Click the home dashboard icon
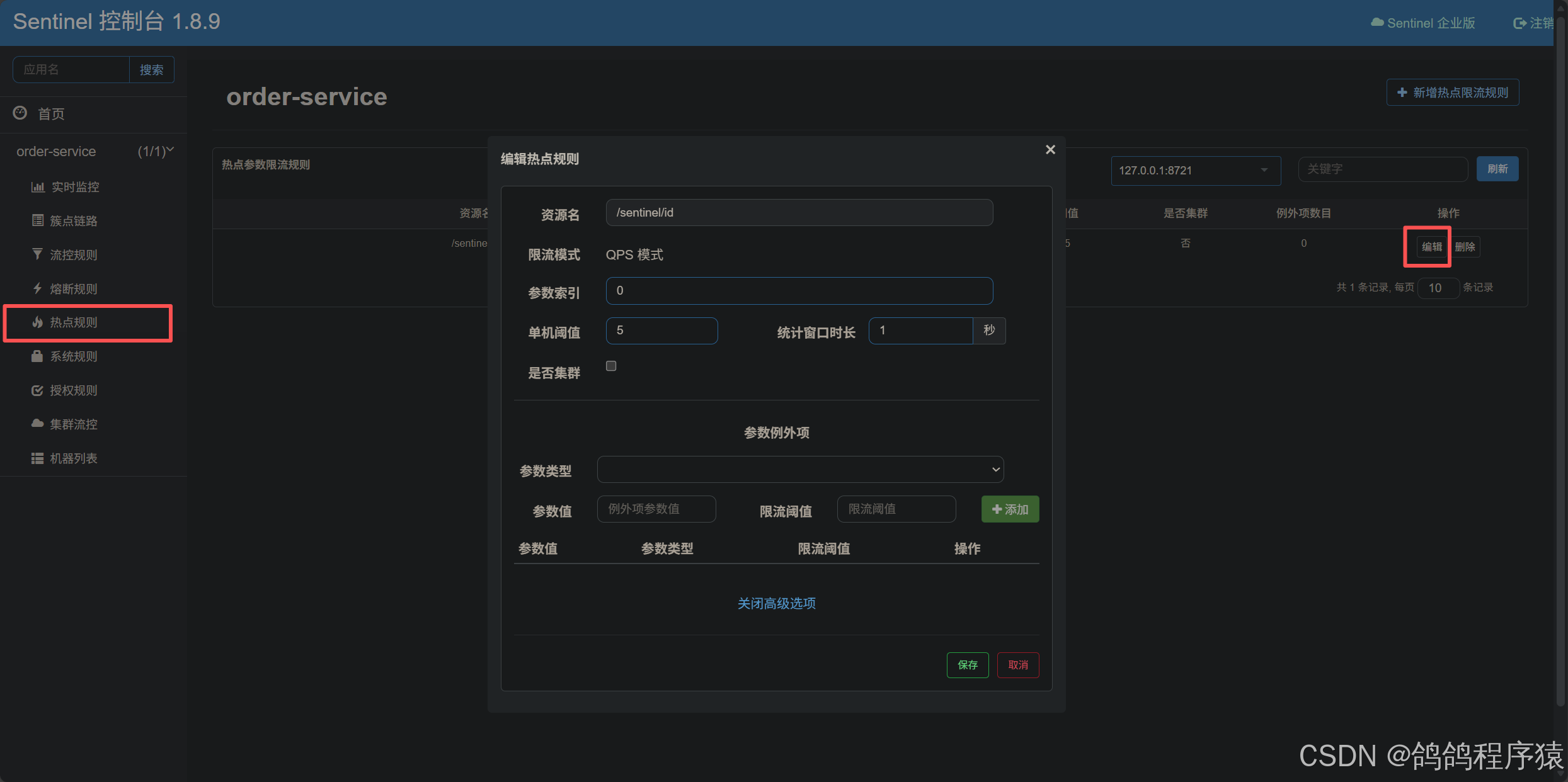The height and width of the screenshot is (782, 1568). tap(20, 113)
